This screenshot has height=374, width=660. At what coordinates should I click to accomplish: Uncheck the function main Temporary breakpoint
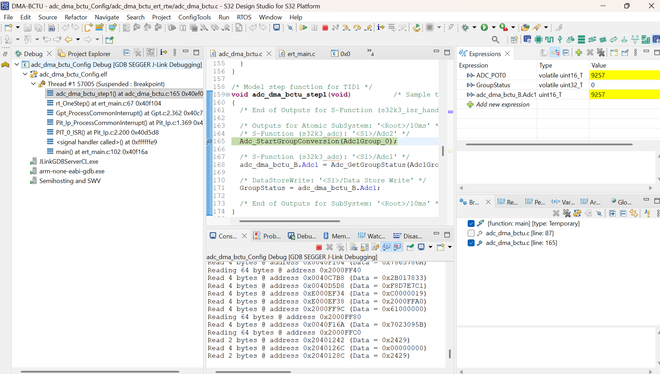click(471, 223)
